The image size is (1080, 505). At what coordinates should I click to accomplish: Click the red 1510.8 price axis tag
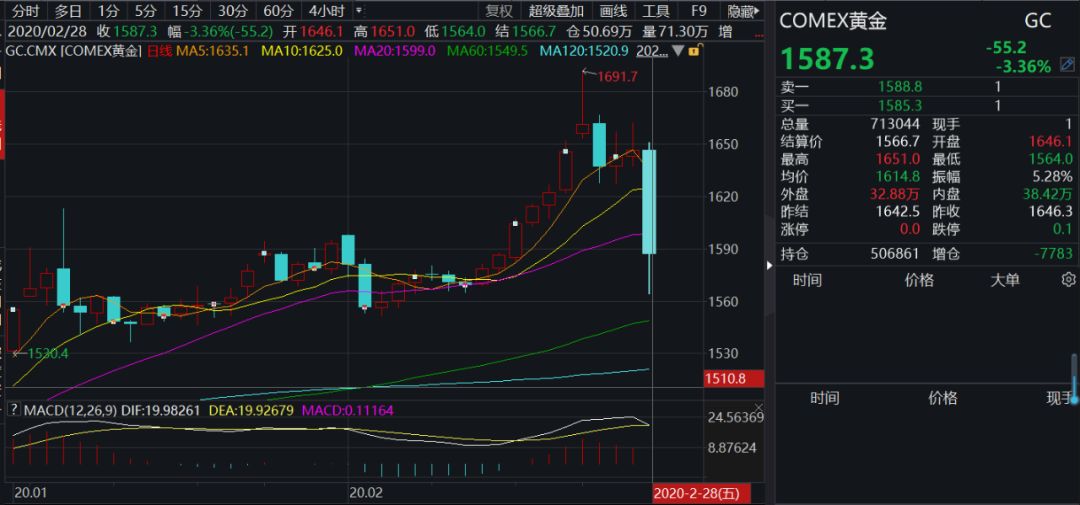[x=734, y=378]
